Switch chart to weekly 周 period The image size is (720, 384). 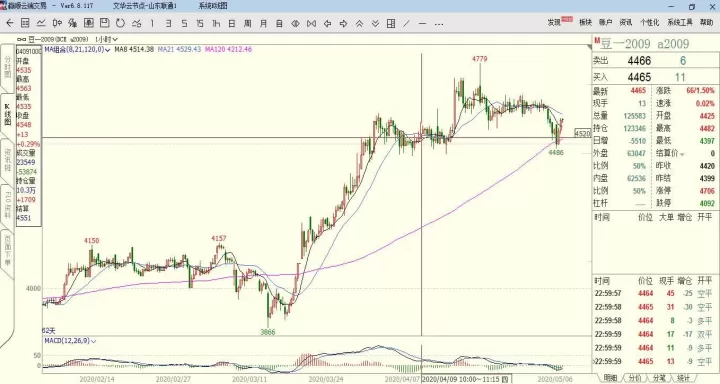click(248, 23)
